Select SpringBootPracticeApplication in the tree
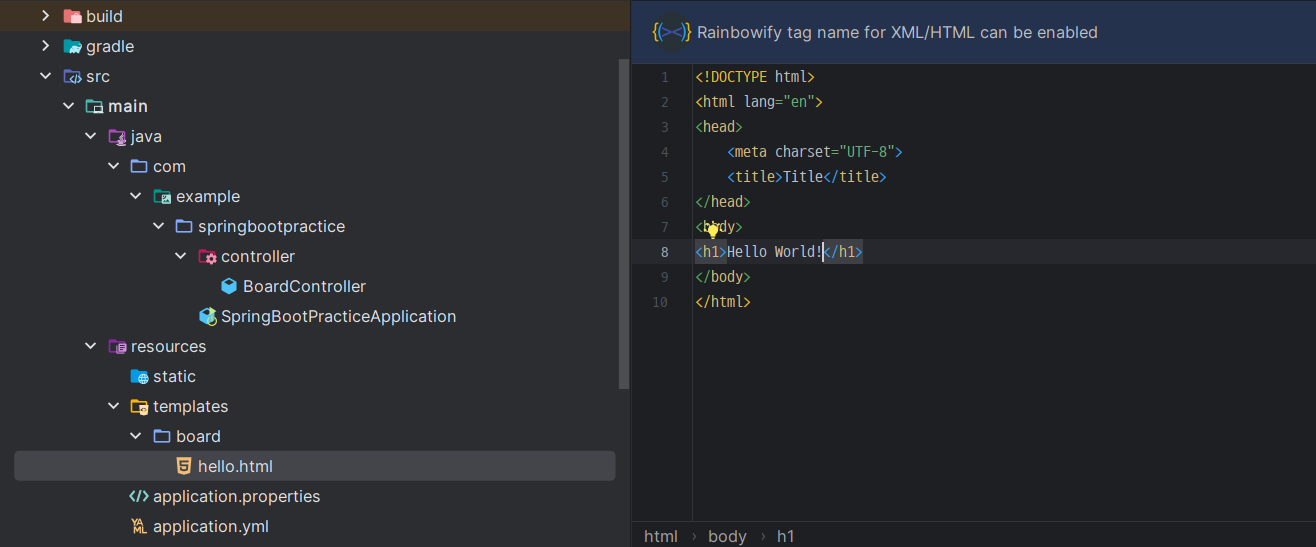This screenshot has height=547, width=1316. coord(338,316)
